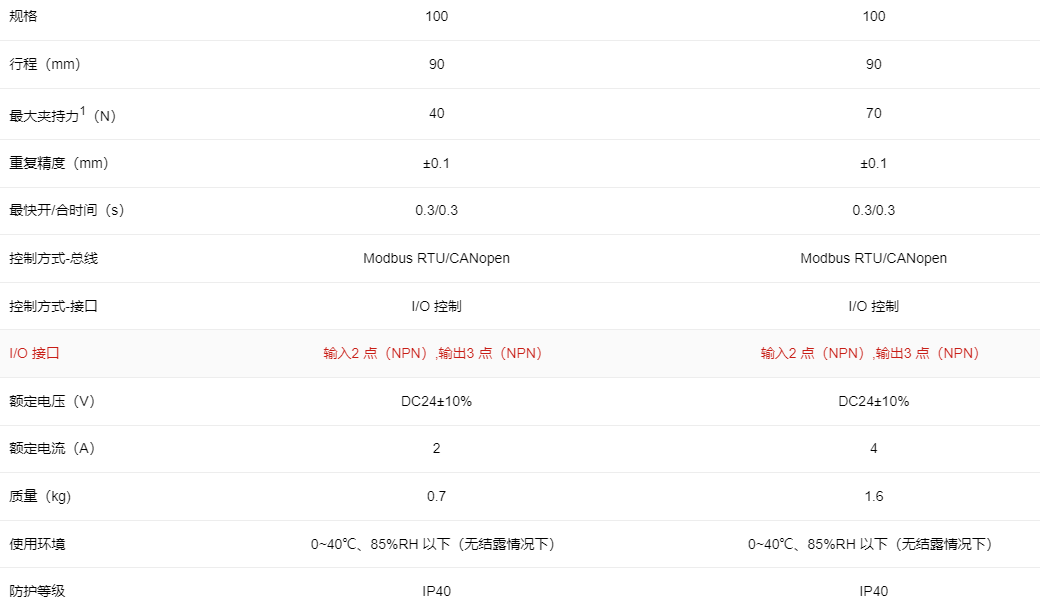
Task: Select the mass value 1.6
Action: pyautogui.click(x=873, y=496)
